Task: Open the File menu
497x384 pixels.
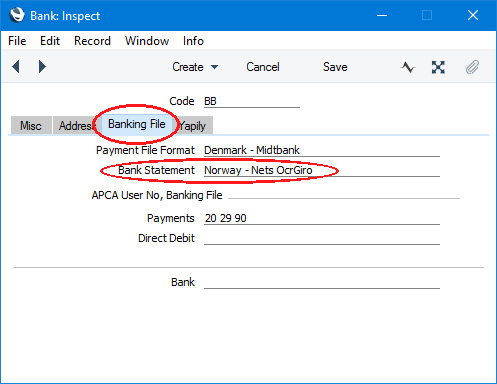Action: 17,41
